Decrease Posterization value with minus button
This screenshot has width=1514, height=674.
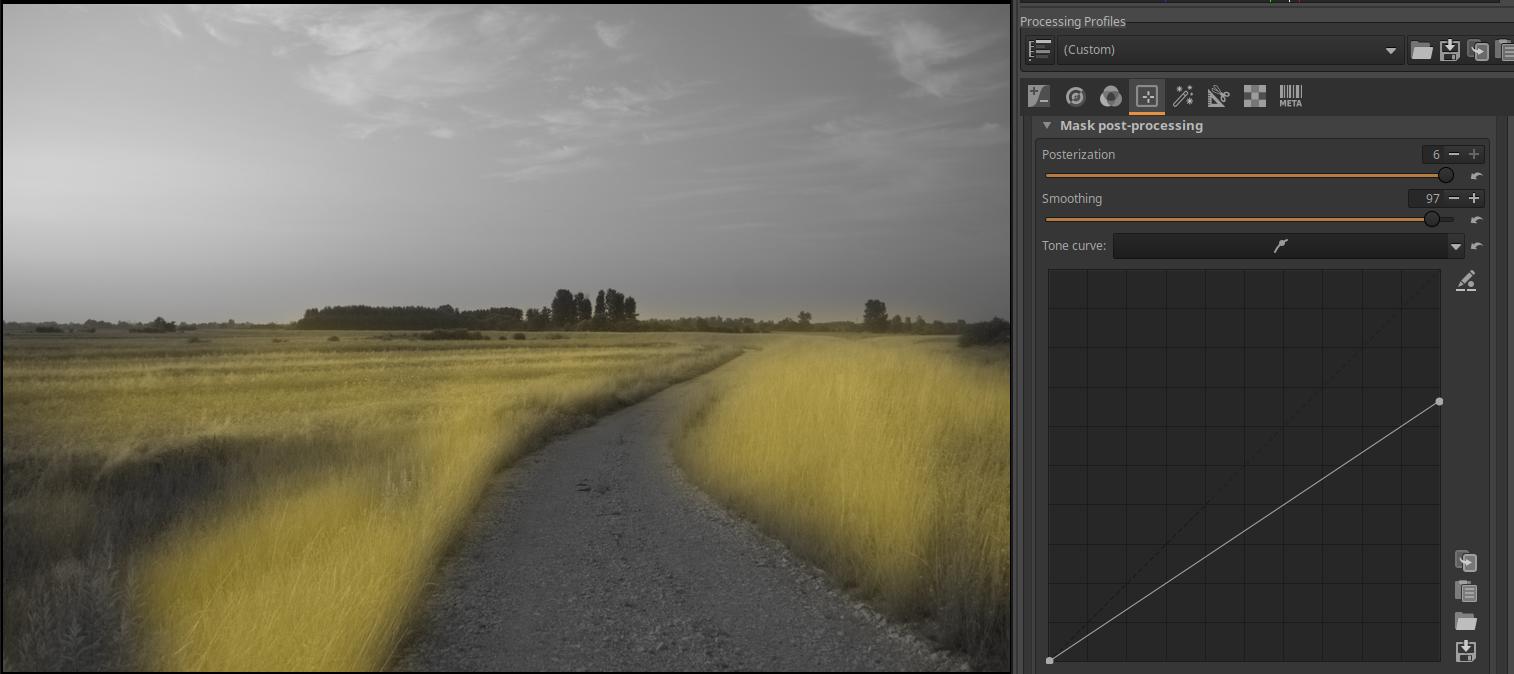(x=1454, y=155)
